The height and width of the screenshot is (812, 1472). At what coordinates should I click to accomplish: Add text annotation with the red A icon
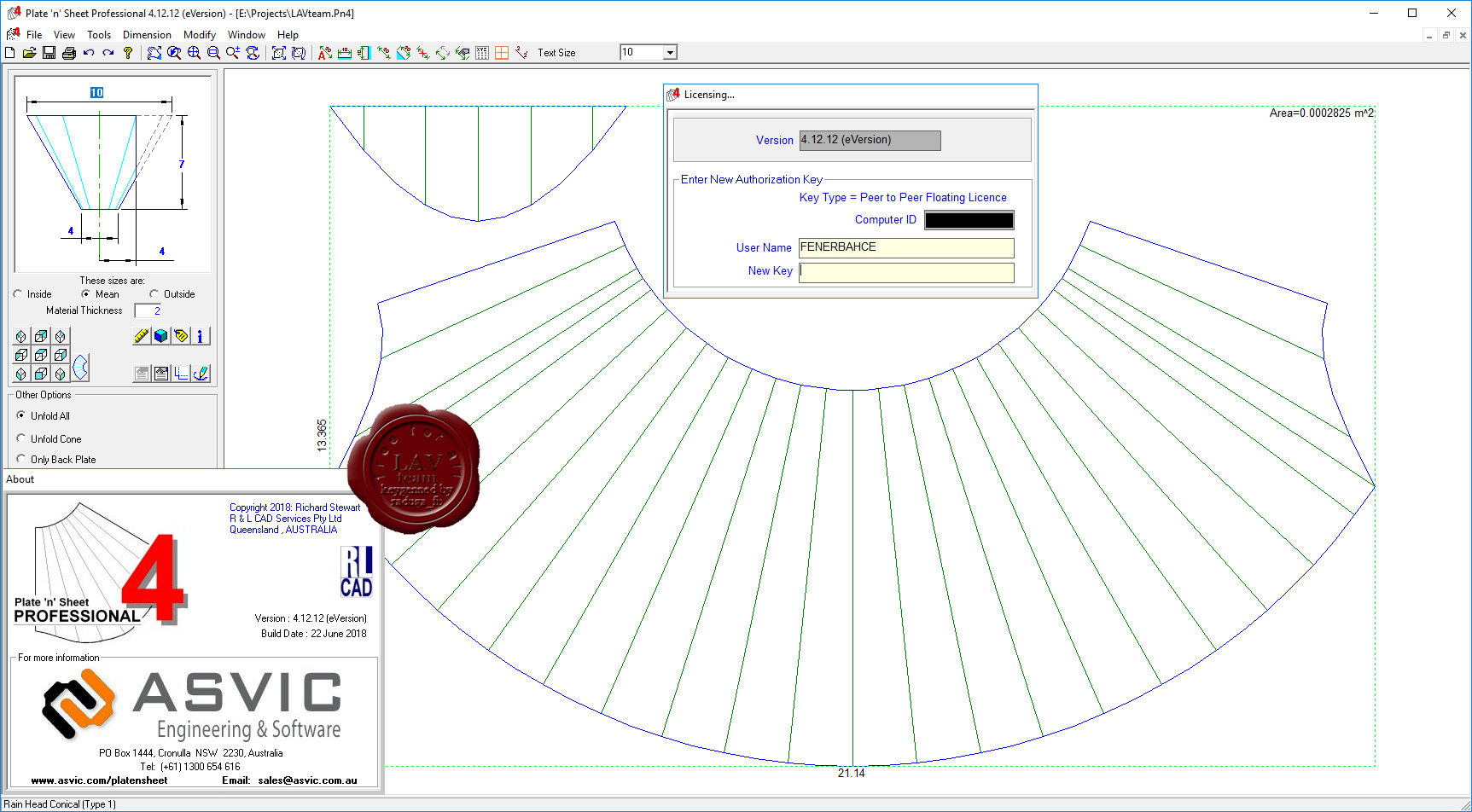(x=325, y=53)
